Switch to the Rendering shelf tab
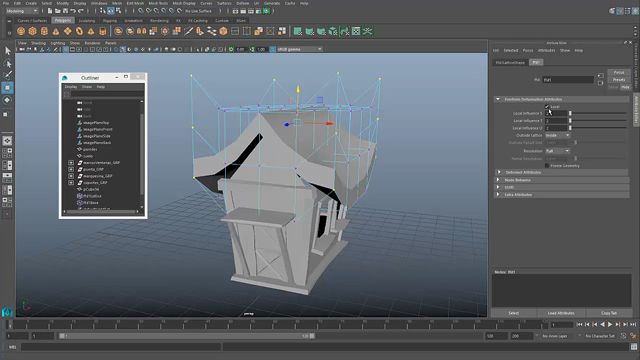Viewport: 640px width, 360px height. pyautogui.click(x=159, y=20)
